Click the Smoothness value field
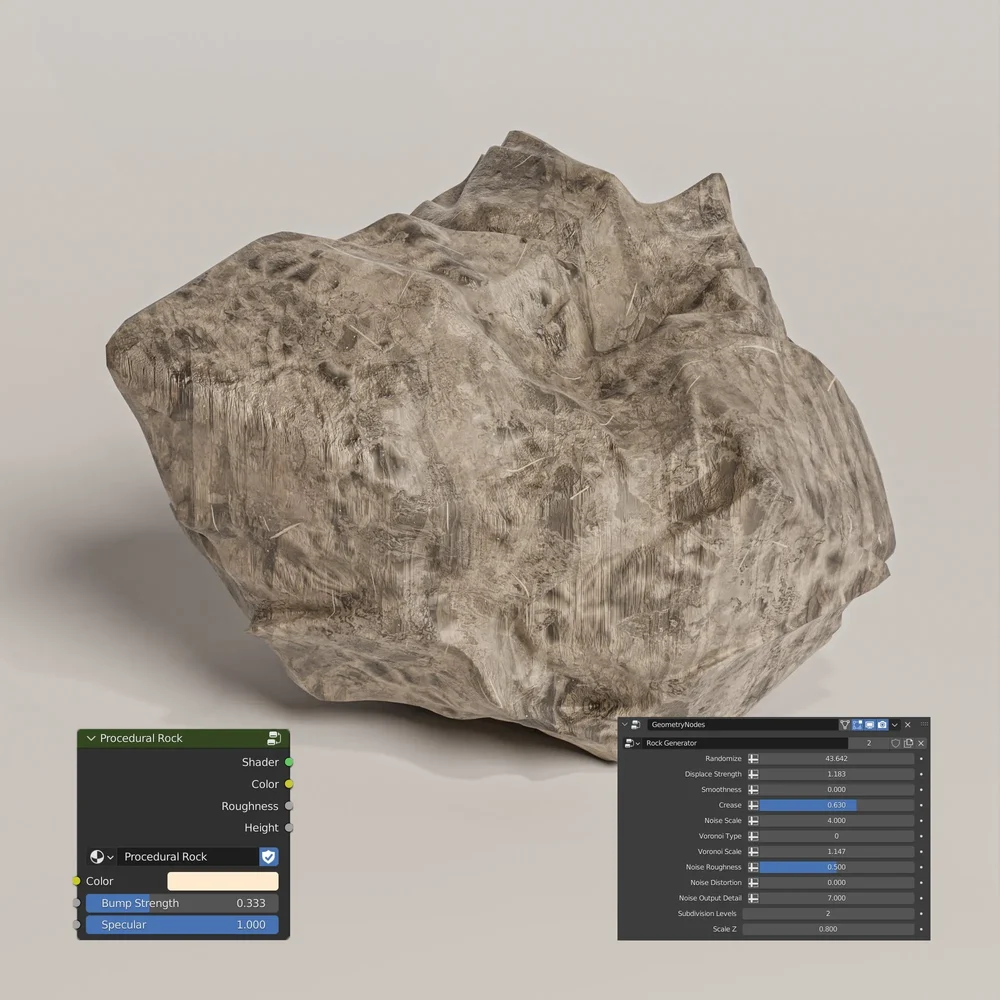The image size is (1000, 1000). tap(836, 790)
